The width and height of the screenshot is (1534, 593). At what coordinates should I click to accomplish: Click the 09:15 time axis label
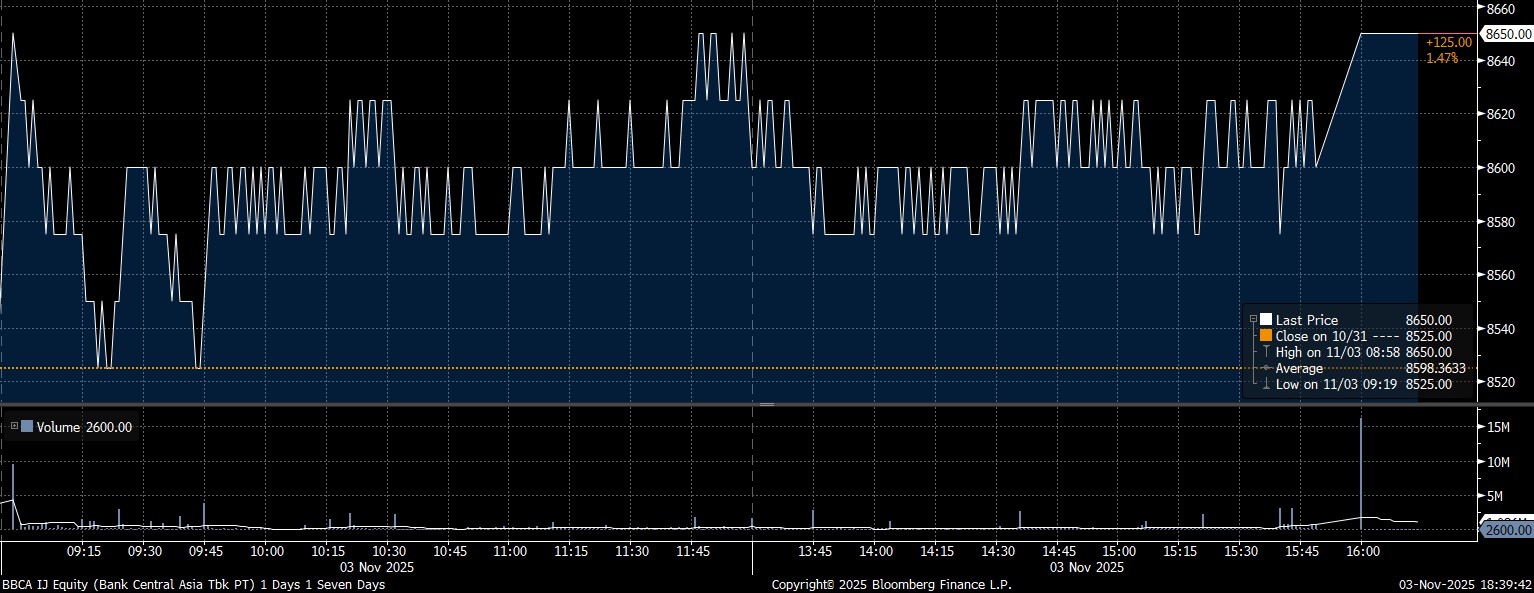point(83,551)
